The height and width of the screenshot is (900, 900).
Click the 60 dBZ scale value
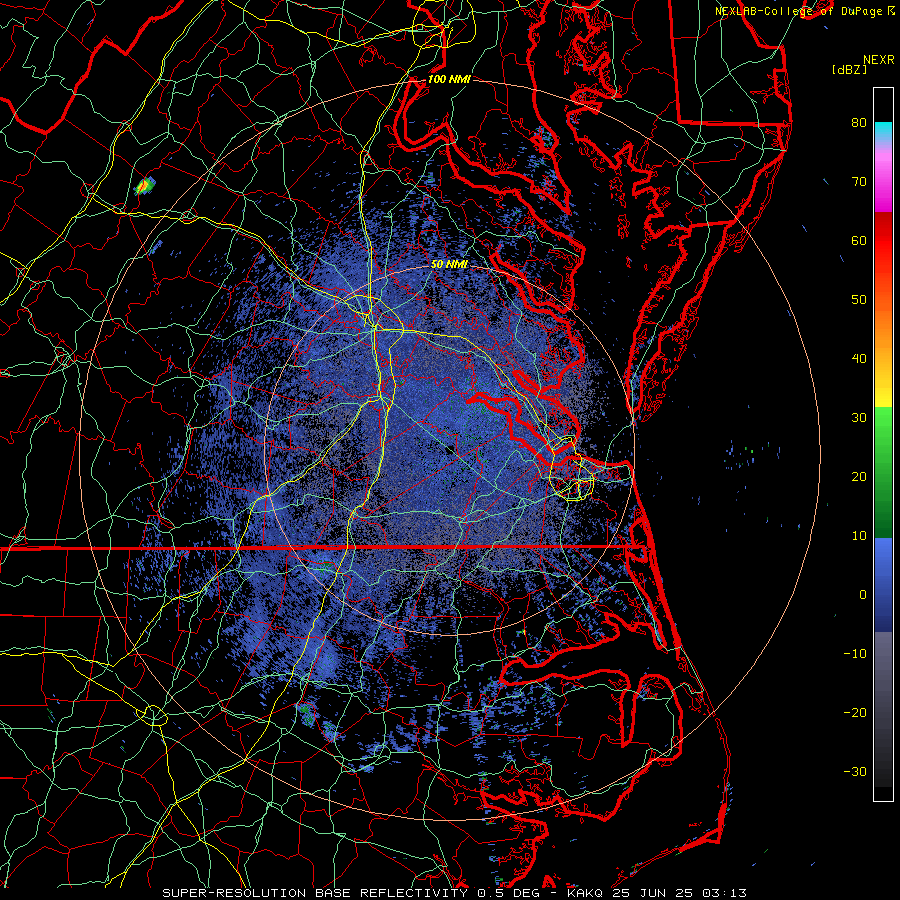tap(859, 241)
